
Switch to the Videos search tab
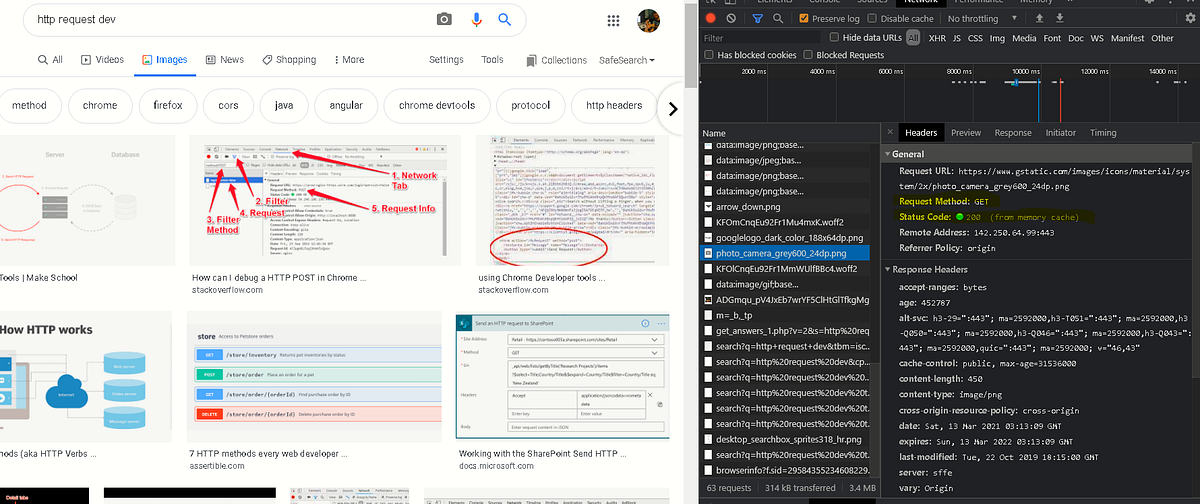click(101, 60)
